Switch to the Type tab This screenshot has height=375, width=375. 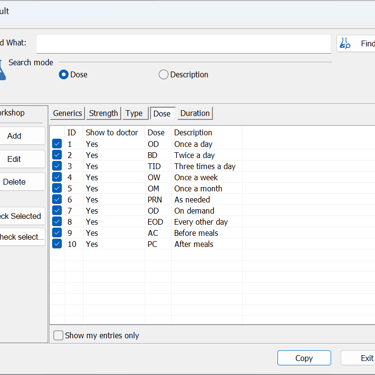point(134,113)
